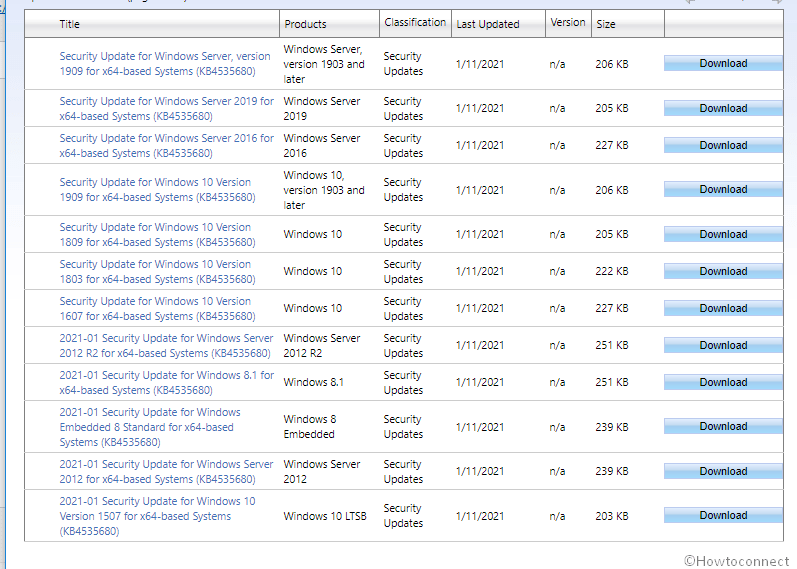Select 'Windows 8.1' product cell
This screenshot has width=797, height=569.
(x=314, y=382)
